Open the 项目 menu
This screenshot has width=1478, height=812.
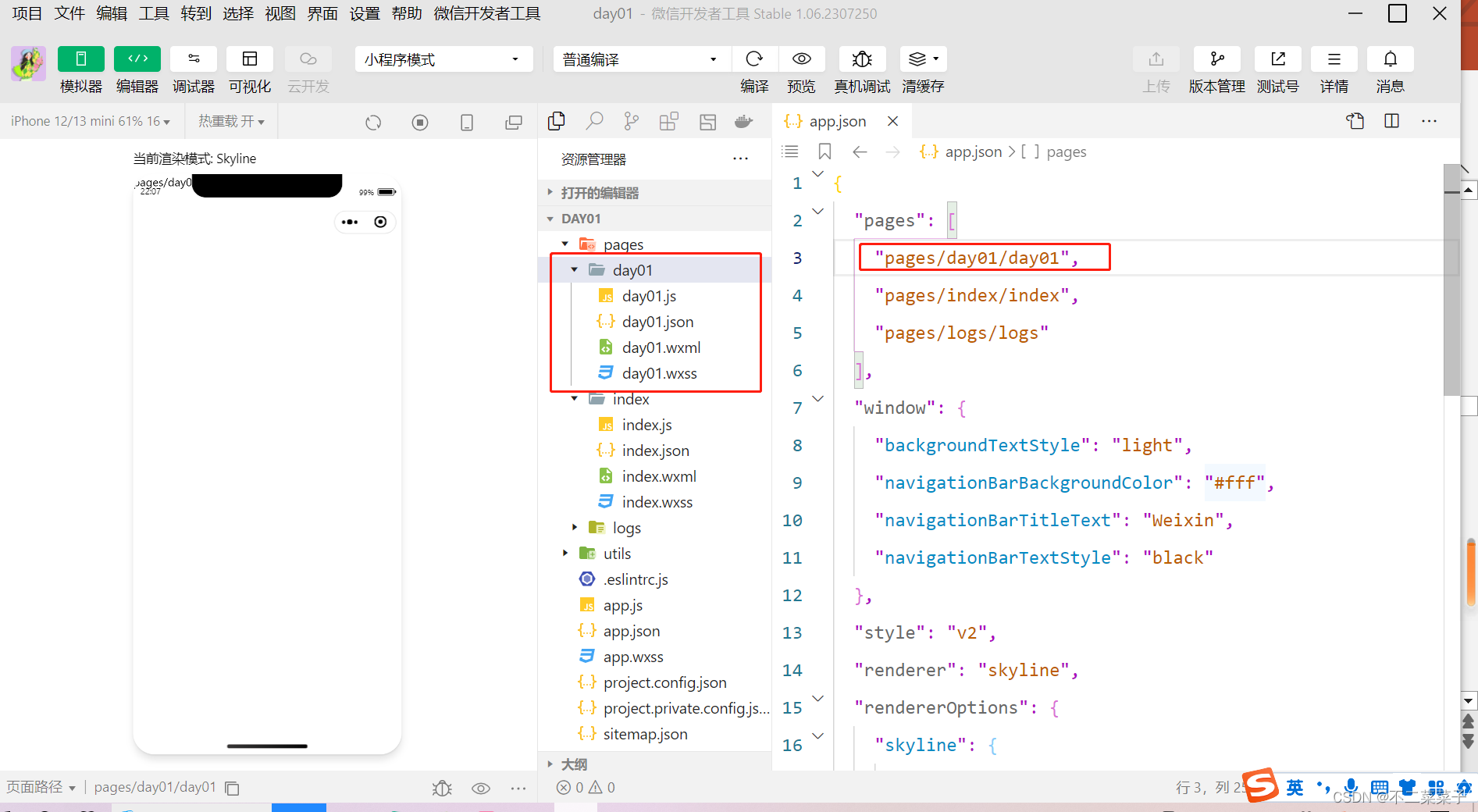(x=27, y=13)
